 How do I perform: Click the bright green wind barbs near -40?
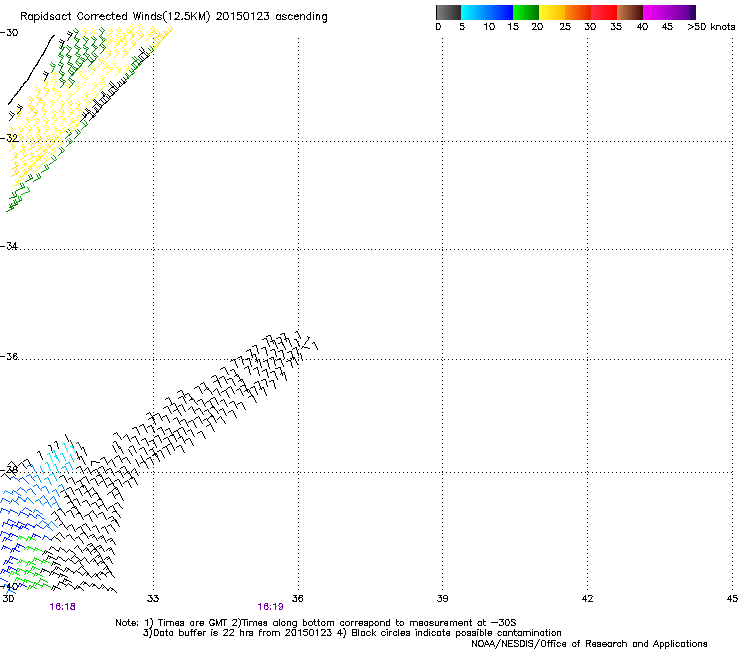(31, 564)
